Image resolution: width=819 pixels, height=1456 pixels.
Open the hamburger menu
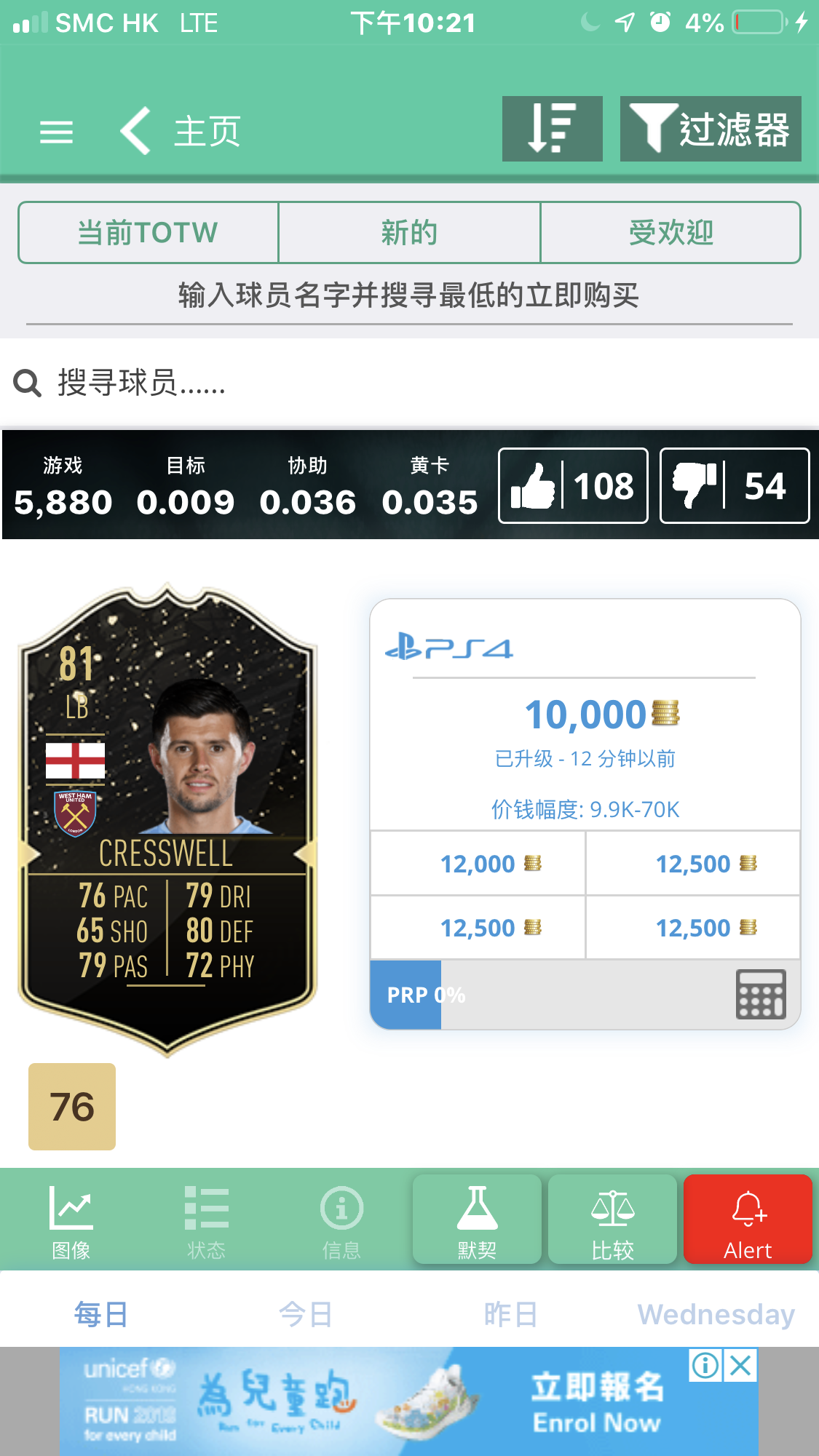coord(56,132)
